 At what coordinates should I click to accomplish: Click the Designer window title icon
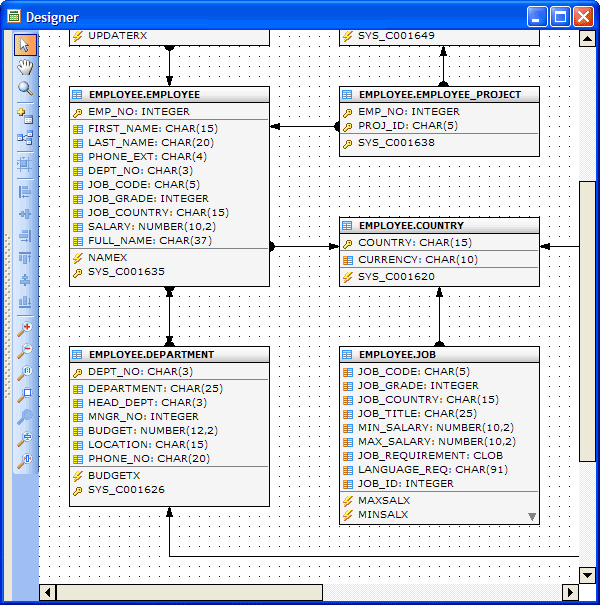click(14, 16)
